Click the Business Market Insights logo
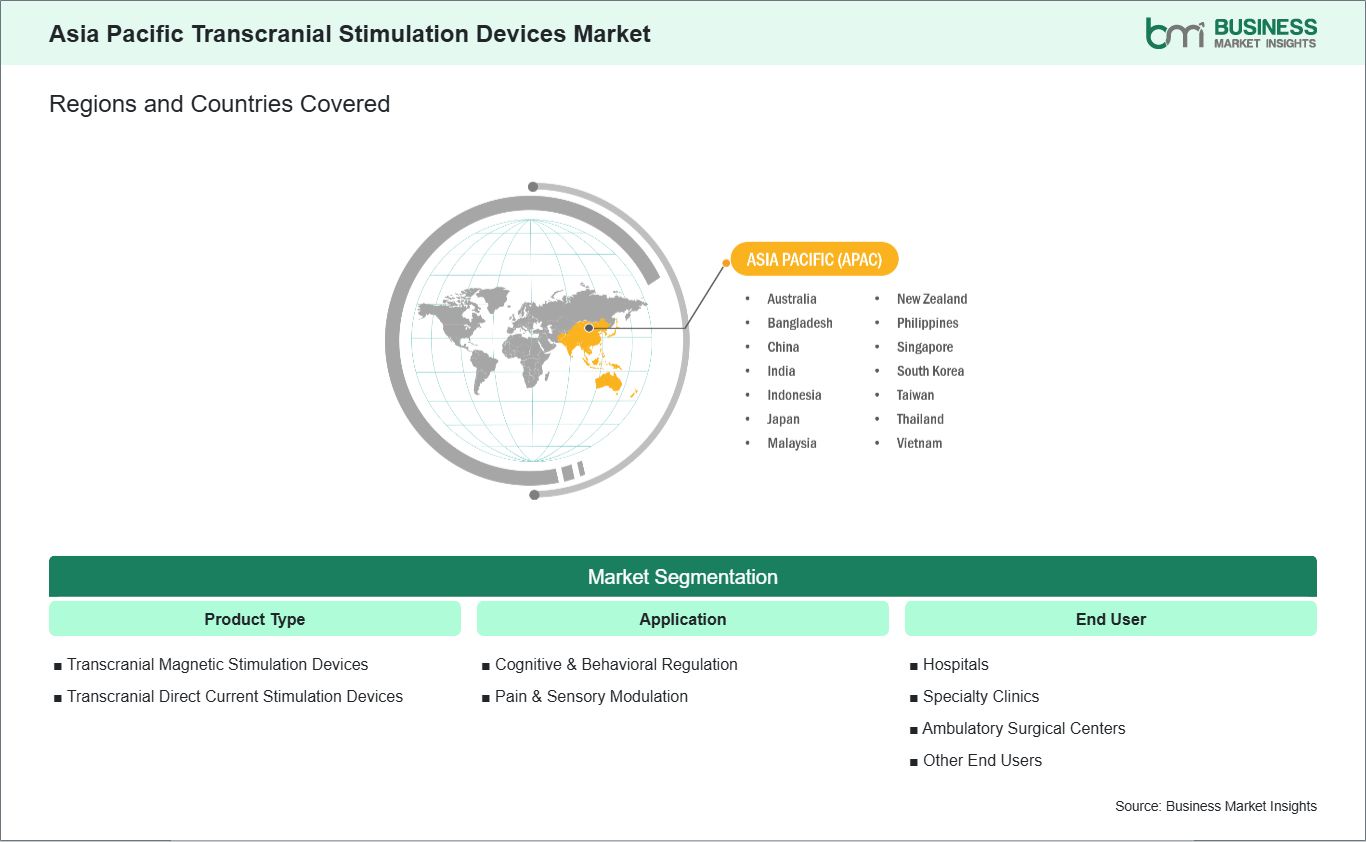Image resolution: width=1366 pixels, height=842 pixels. pos(1231,33)
